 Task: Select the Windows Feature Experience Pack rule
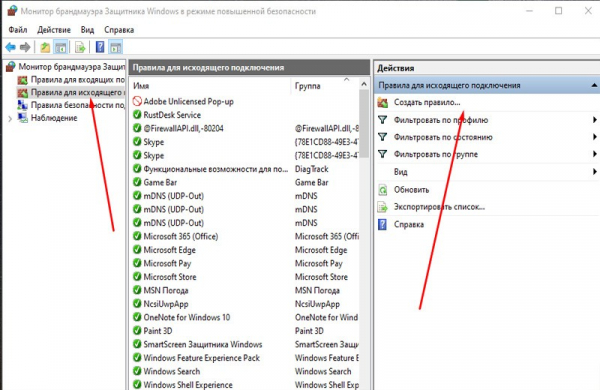(202, 358)
